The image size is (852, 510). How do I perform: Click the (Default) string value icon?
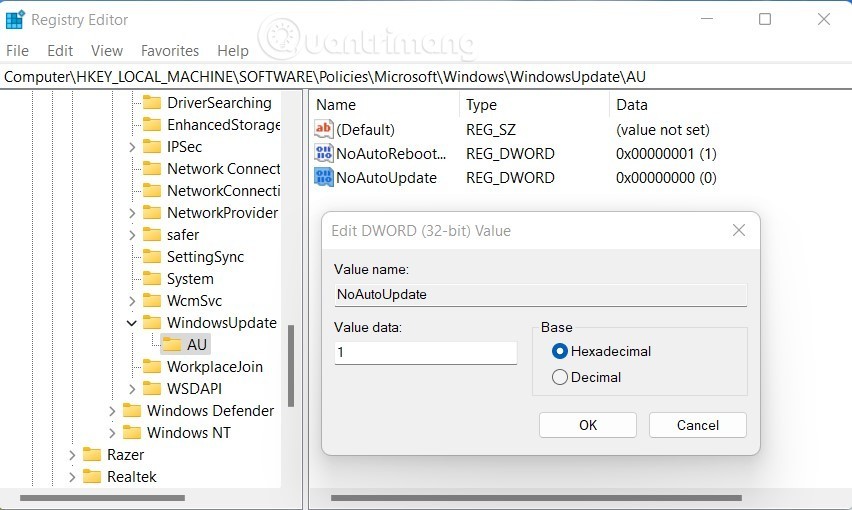pos(324,130)
